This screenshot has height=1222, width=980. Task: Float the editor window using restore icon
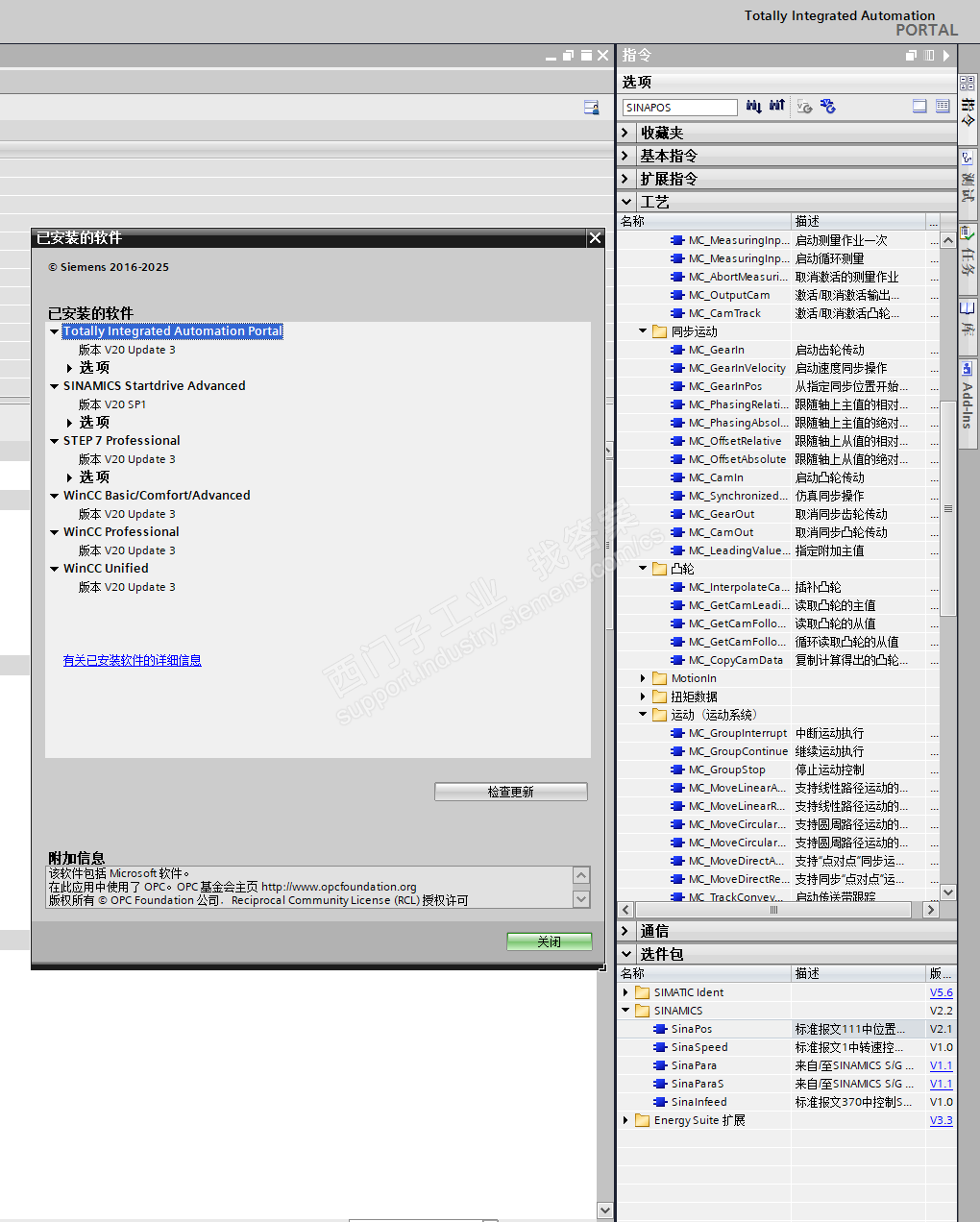pyautogui.click(x=568, y=56)
